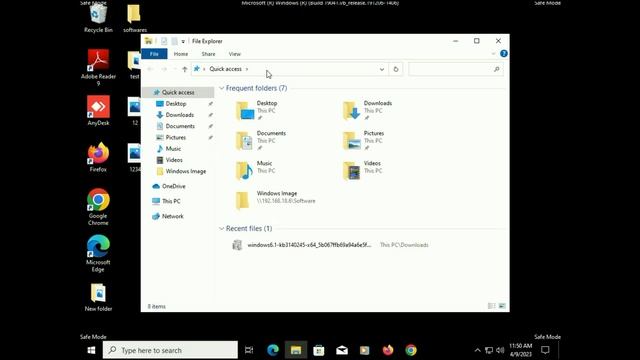The width and height of the screenshot is (640, 360).
Task: Open the File ribbon tab
Action: pos(154,54)
